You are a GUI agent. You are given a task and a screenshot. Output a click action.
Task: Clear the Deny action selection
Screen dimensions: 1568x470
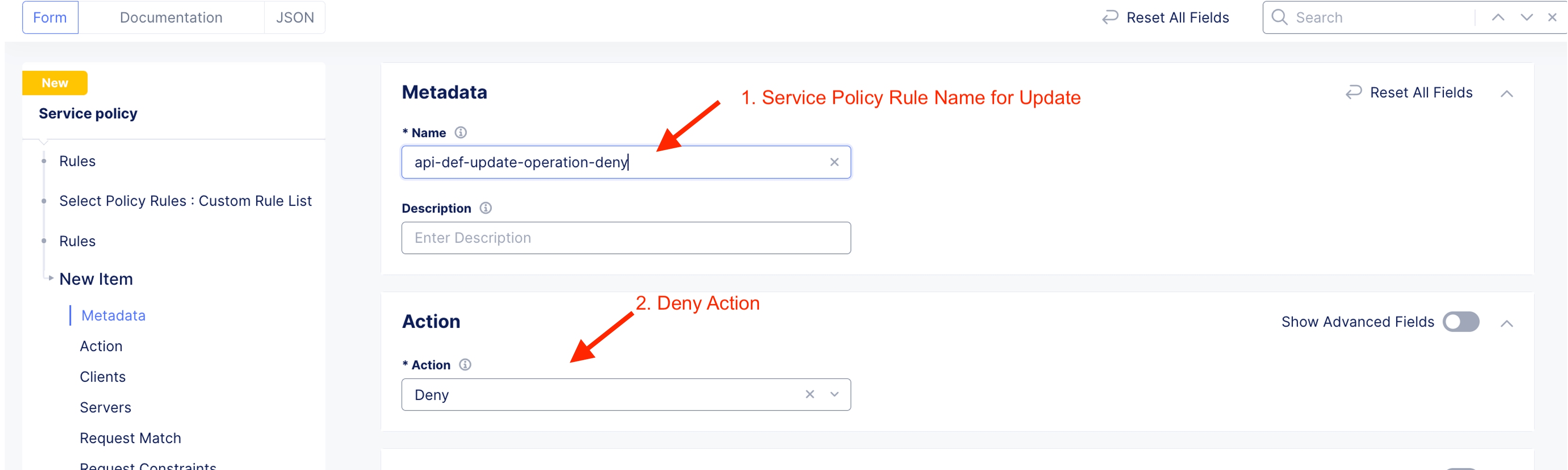tap(809, 394)
